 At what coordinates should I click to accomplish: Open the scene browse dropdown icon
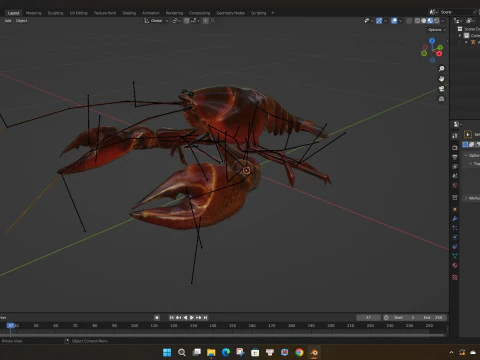[433, 12]
